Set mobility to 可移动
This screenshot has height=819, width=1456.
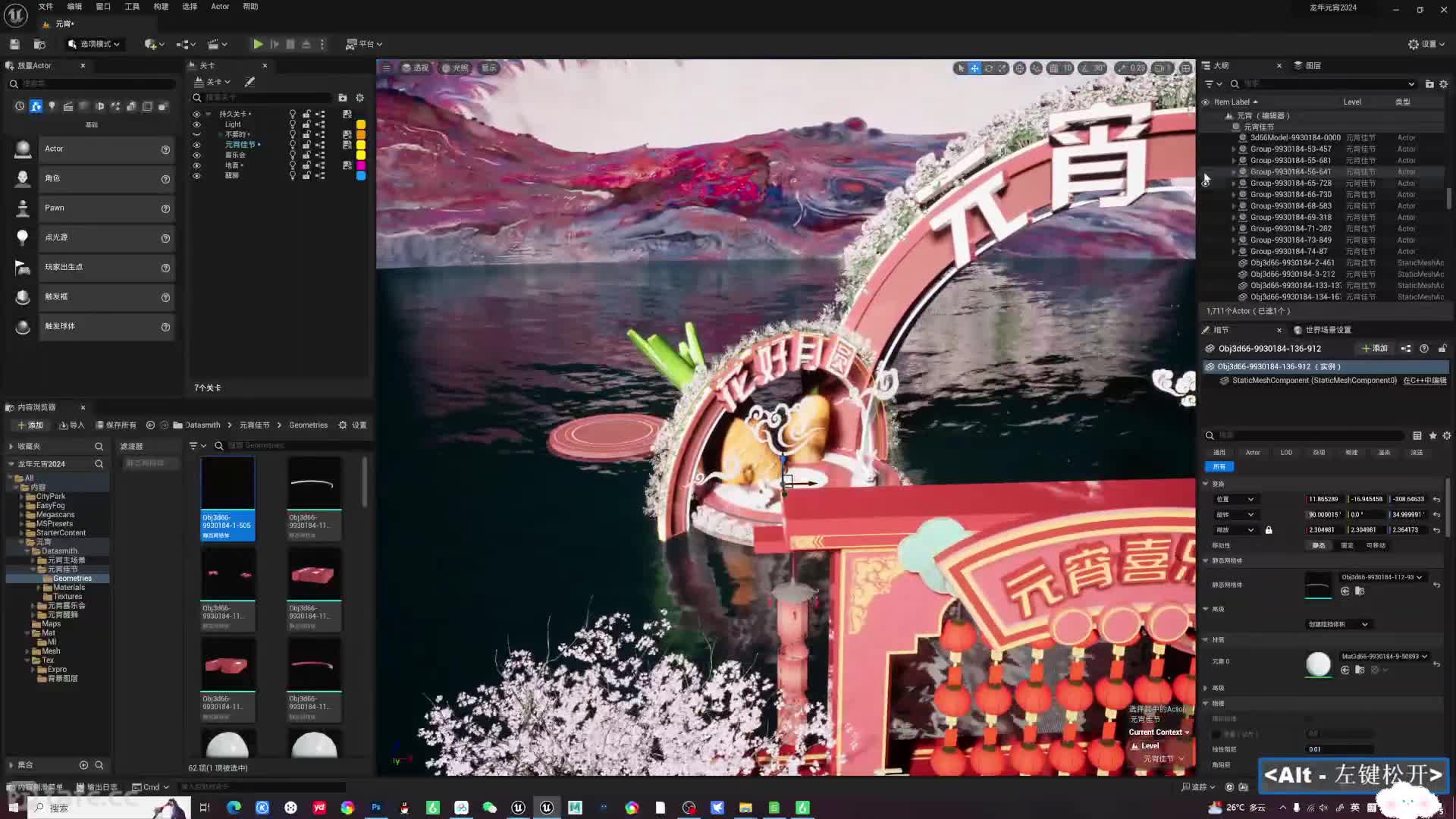(1376, 545)
